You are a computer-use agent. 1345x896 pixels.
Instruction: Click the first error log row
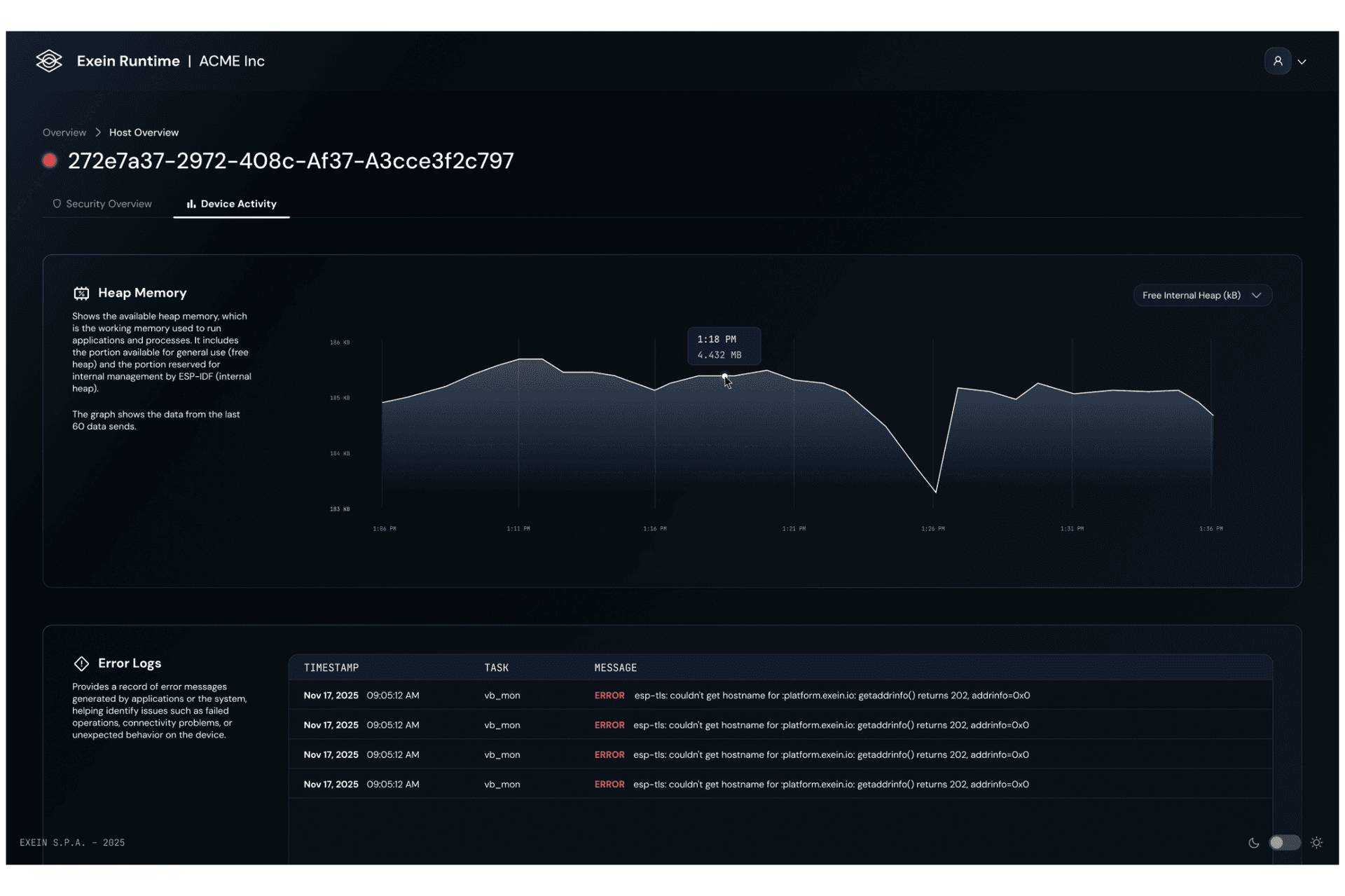tap(780, 695)
